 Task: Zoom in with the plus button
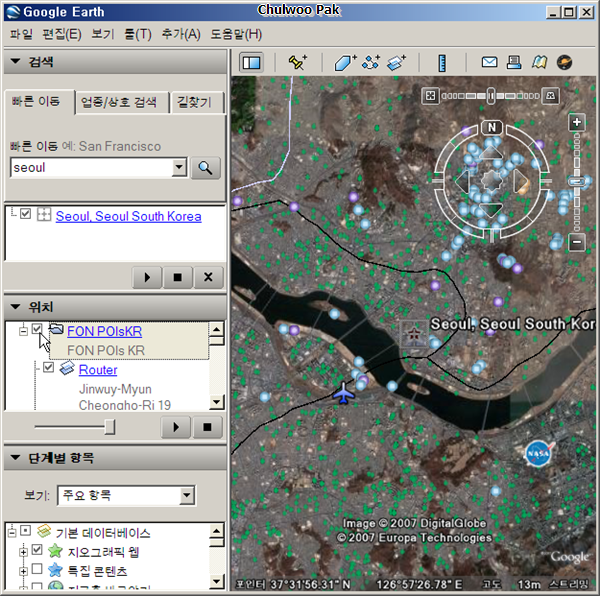(x=577, y=122)
